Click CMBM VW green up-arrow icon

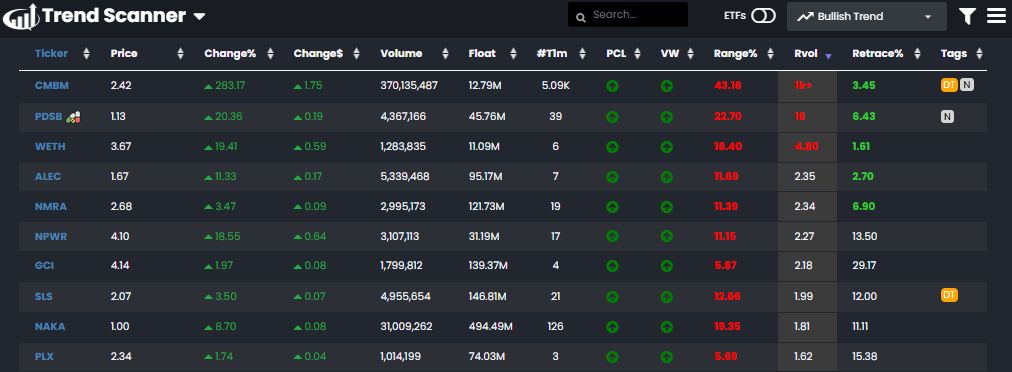[667, 85]
